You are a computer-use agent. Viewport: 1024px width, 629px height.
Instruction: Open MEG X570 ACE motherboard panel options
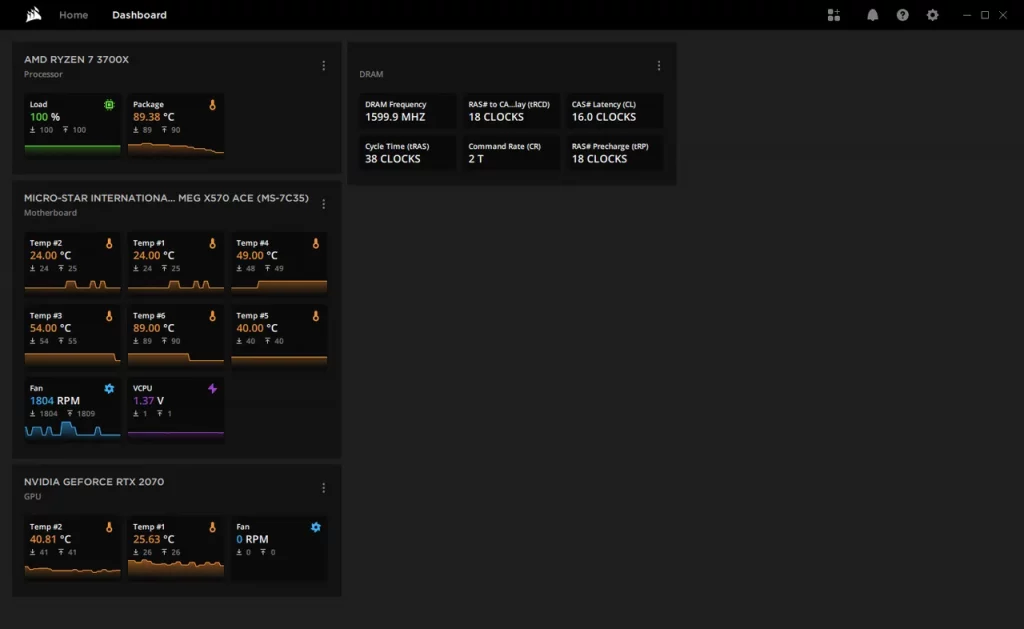(x=323, y=204)
